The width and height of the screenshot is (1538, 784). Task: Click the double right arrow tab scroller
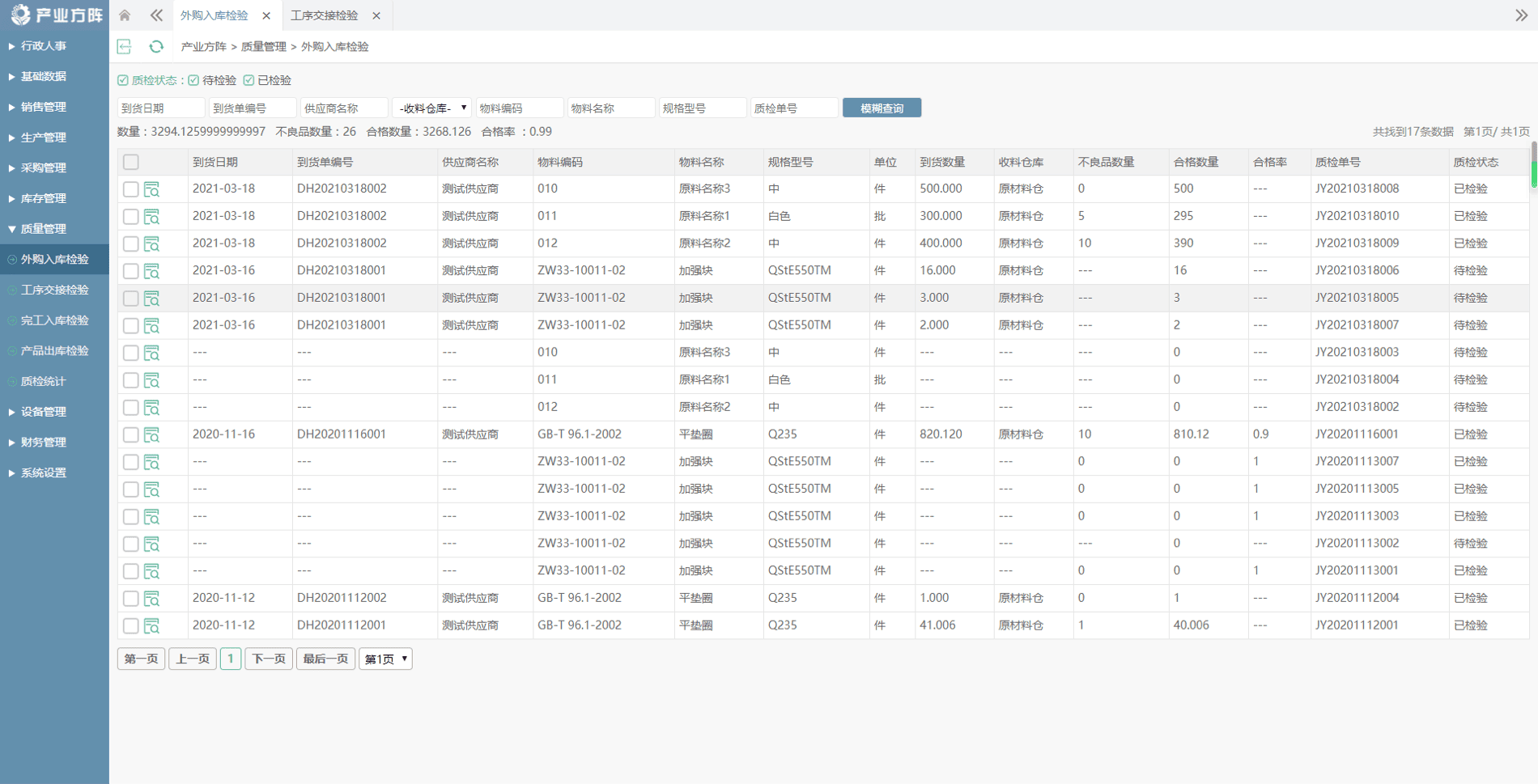coord(1521,15)
